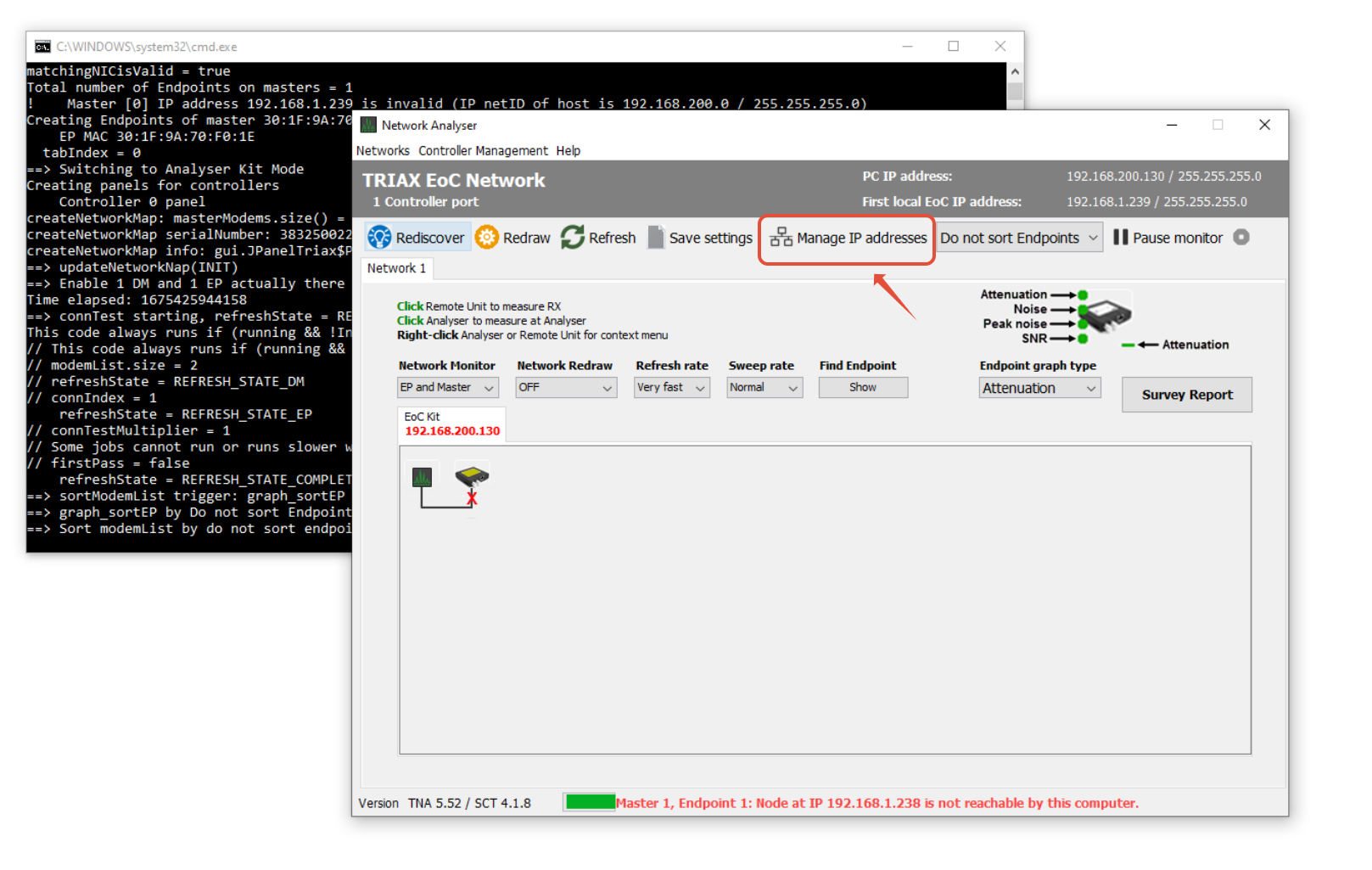Viewport: 1372px width, 870px height.
Task: Minimize the cmd.exe window
Action: [907, 47]
